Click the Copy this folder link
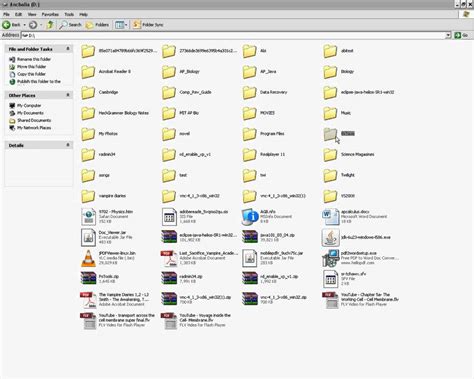The height and width of the screenshot is (379, 474). coord(31,74)
